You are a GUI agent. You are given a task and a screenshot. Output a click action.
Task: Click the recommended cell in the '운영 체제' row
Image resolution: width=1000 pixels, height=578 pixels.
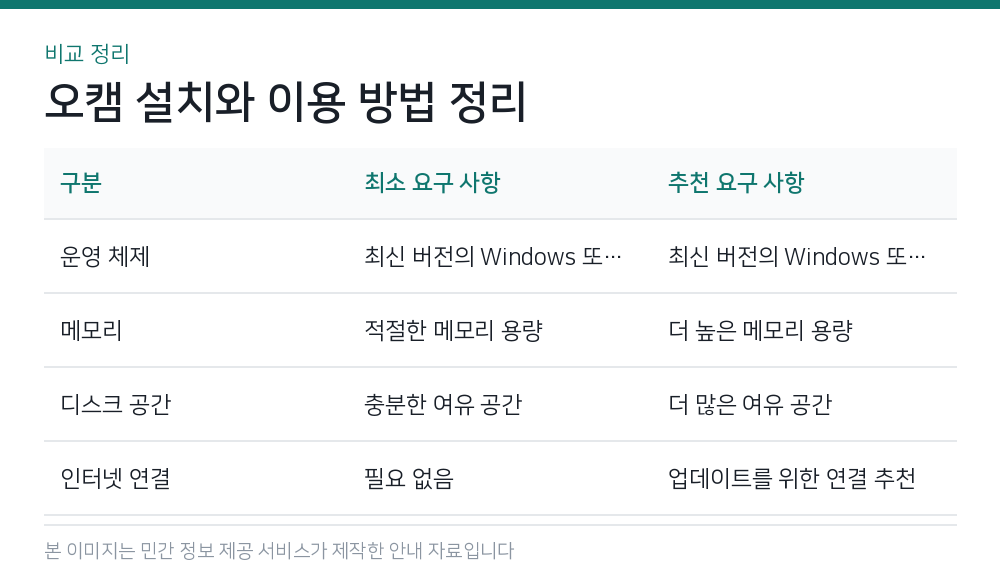pyautogui.click(x=797, y=256)
